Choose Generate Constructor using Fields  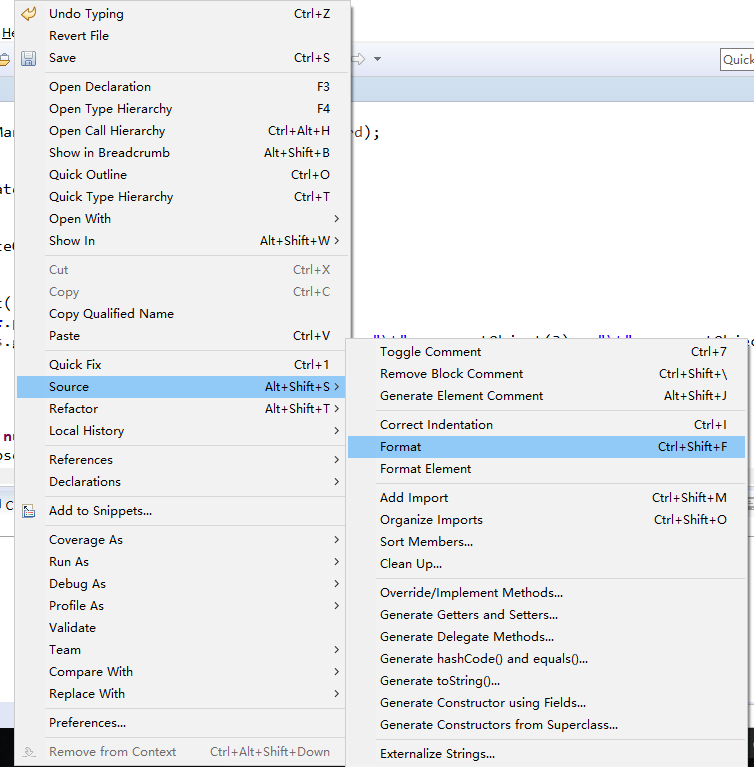click(547, 702)
